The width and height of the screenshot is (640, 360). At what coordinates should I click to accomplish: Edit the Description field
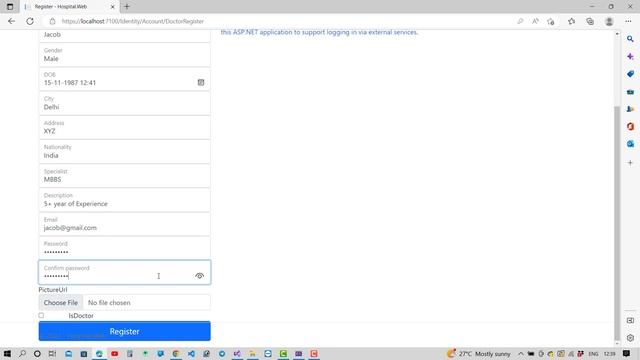124,200
